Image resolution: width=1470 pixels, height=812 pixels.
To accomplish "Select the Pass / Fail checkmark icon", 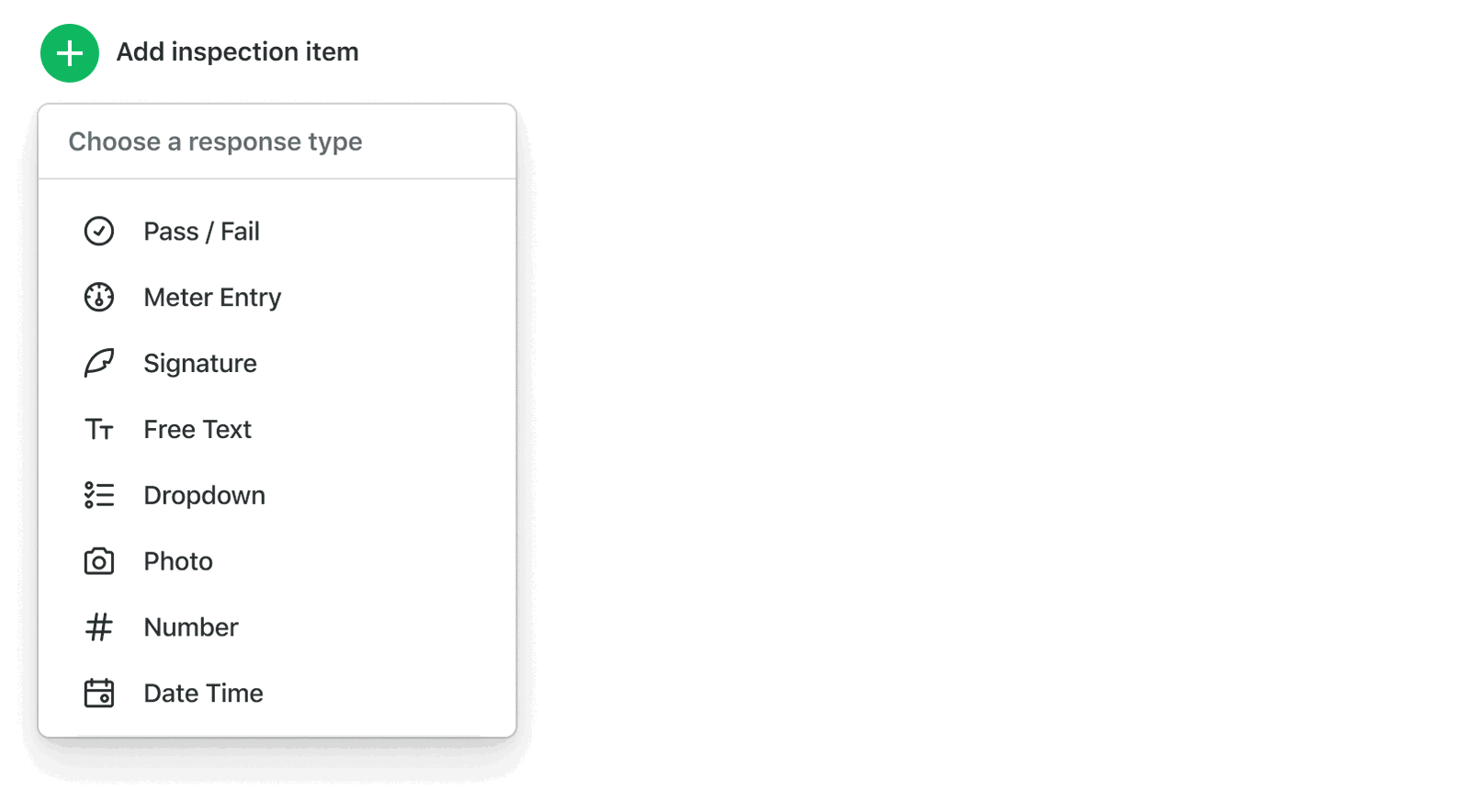I will click(99, 231).
